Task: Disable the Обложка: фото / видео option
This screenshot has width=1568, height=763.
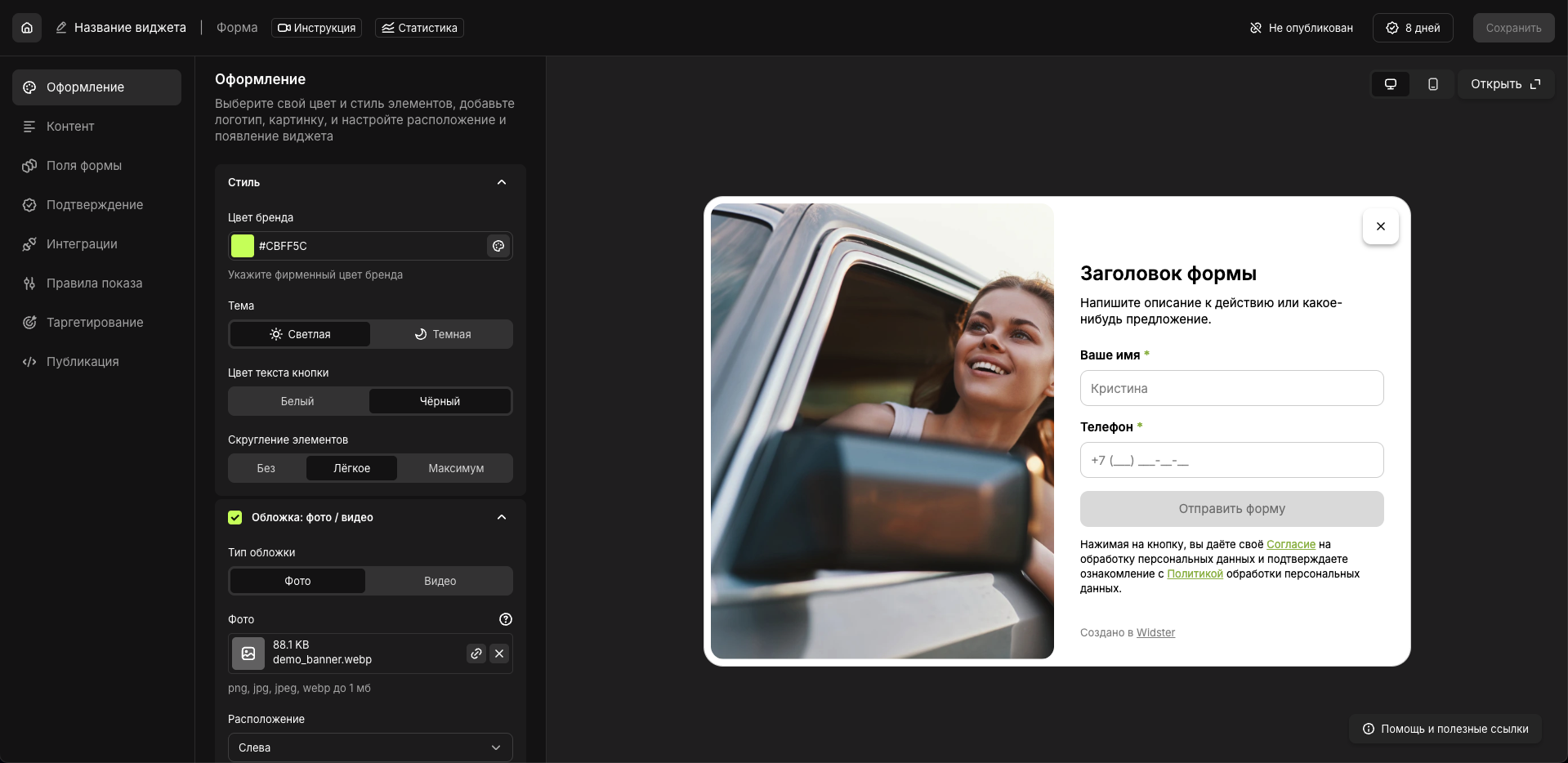Action: pos(235,517)
